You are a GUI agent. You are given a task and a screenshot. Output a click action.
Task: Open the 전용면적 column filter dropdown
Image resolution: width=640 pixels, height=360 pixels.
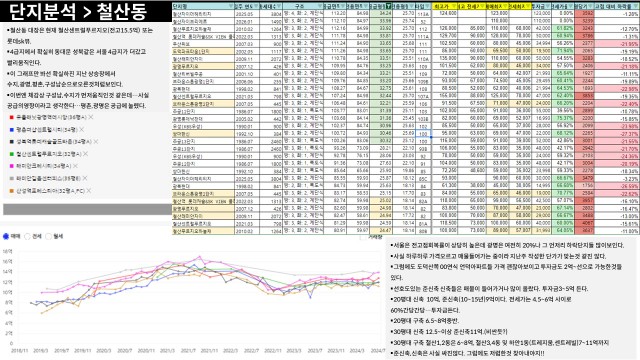pyautogui.click(x=366, y=6)
